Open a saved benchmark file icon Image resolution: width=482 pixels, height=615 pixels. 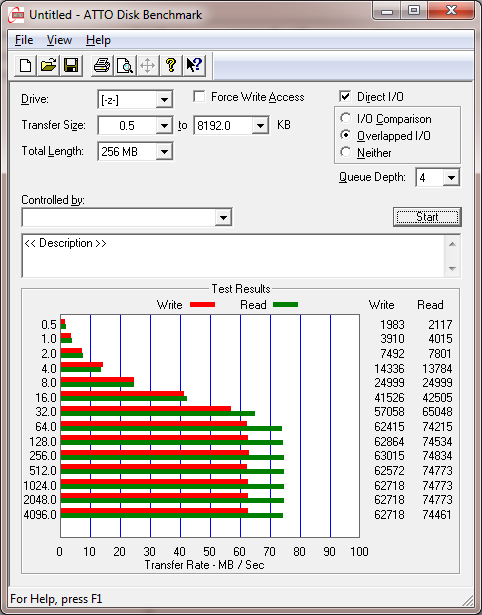[48, 65]
